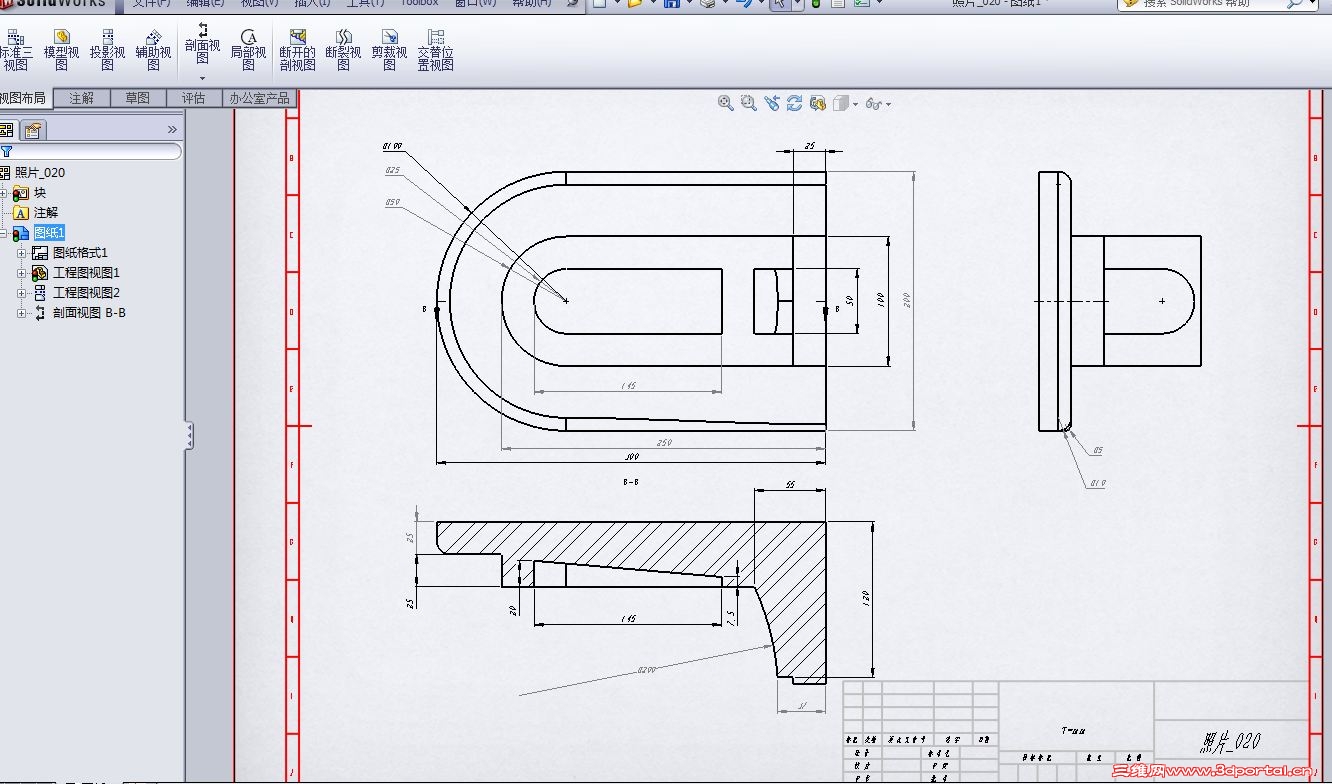Expand the 块 blocks folder node

(3, 193)
